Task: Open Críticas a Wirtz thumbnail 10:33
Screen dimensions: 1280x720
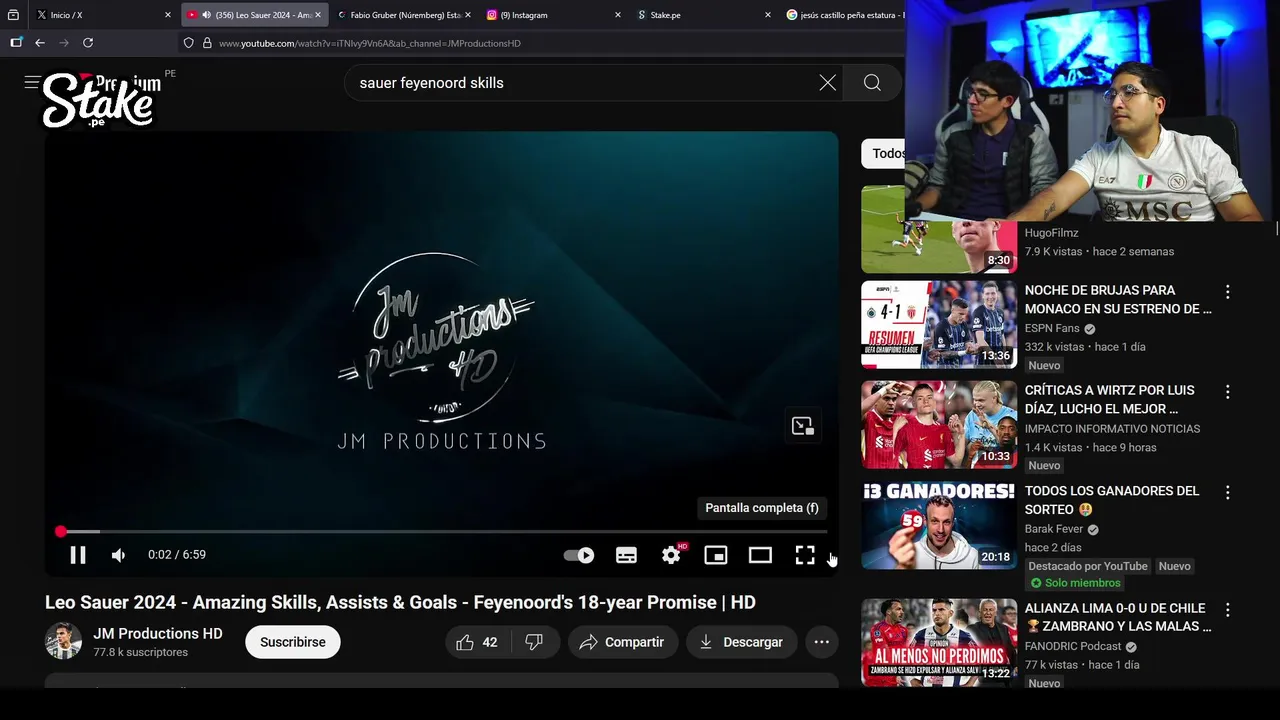Action: coord(939,425)
